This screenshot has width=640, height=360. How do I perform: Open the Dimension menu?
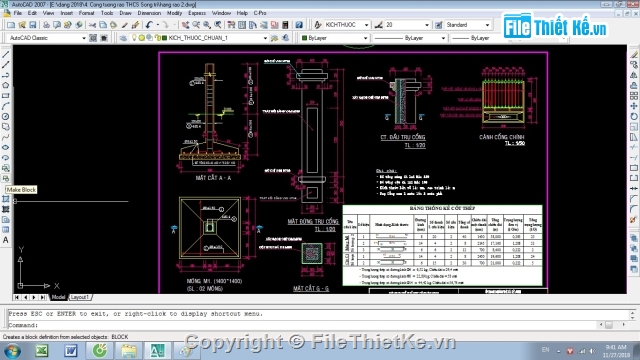[x=149, y=13]
